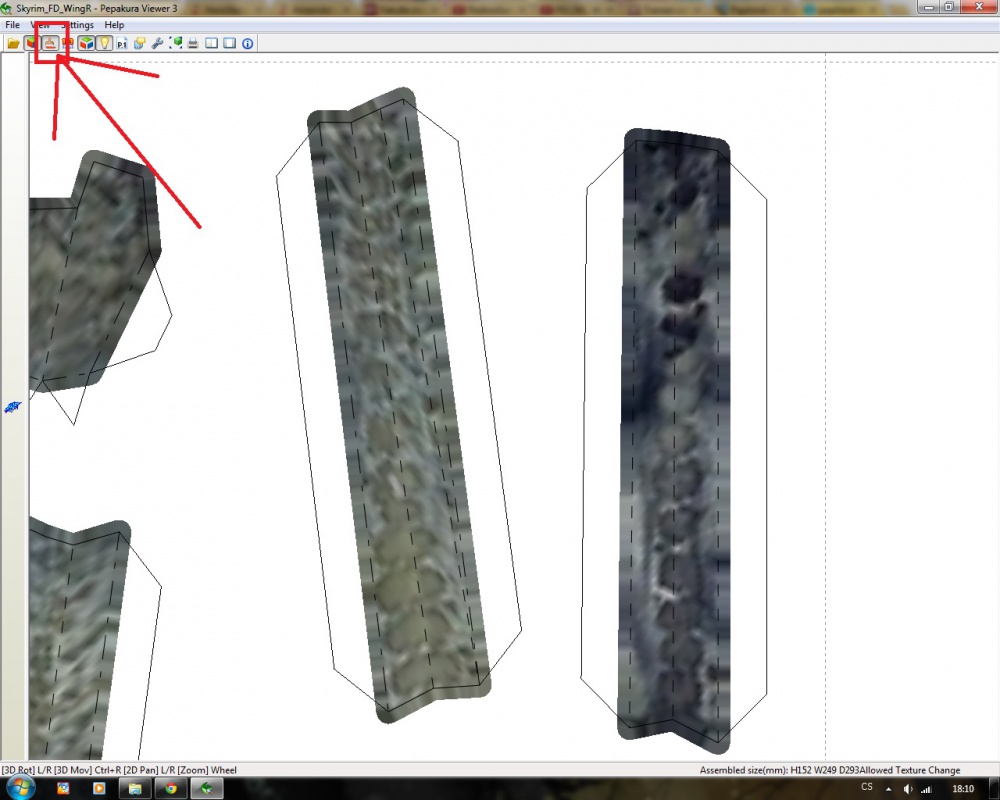
Task: Click the blue 3D model thumbnail
Action: point(13,407)
